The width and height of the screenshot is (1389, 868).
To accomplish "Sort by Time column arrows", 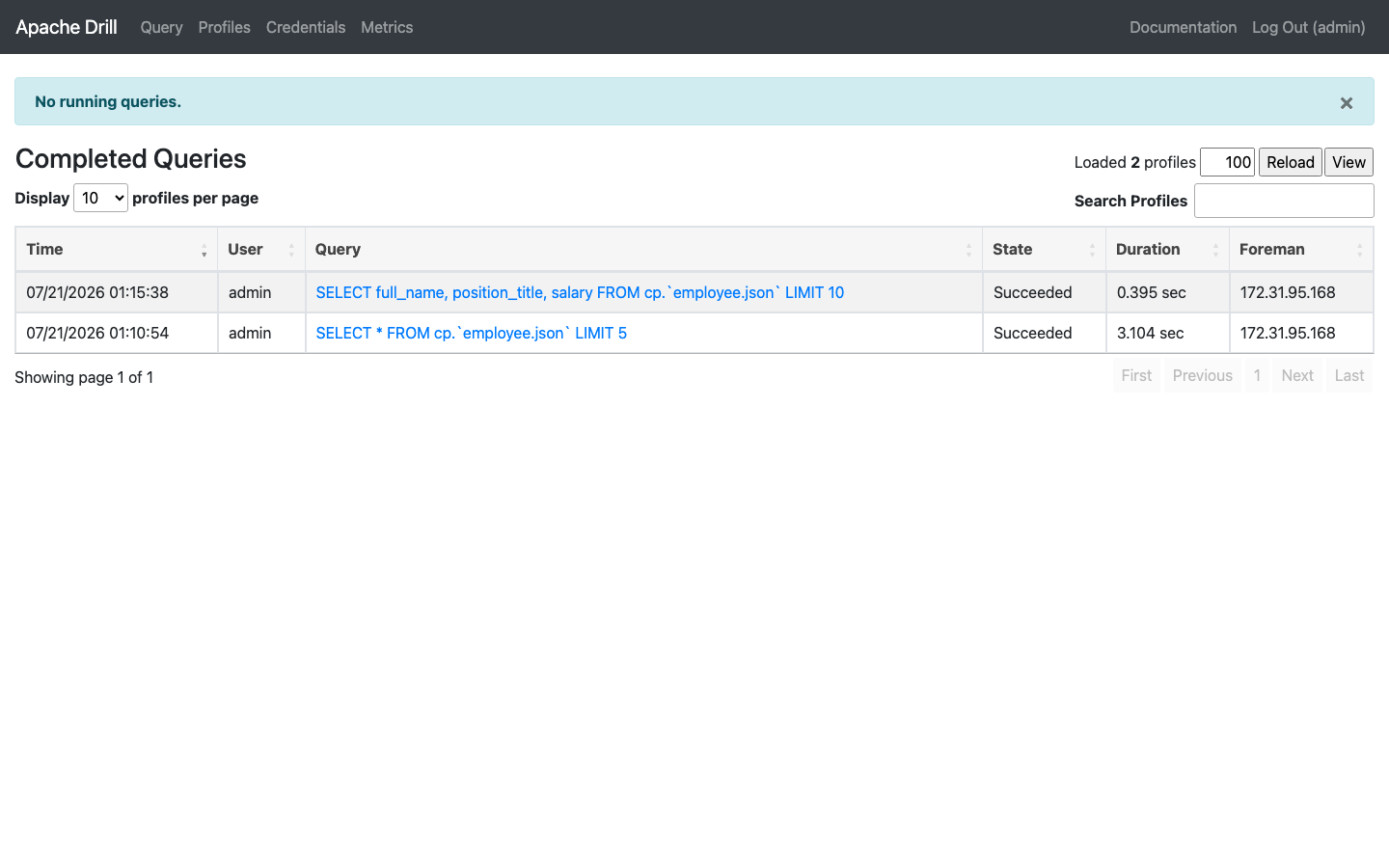I will pos(204,250).
